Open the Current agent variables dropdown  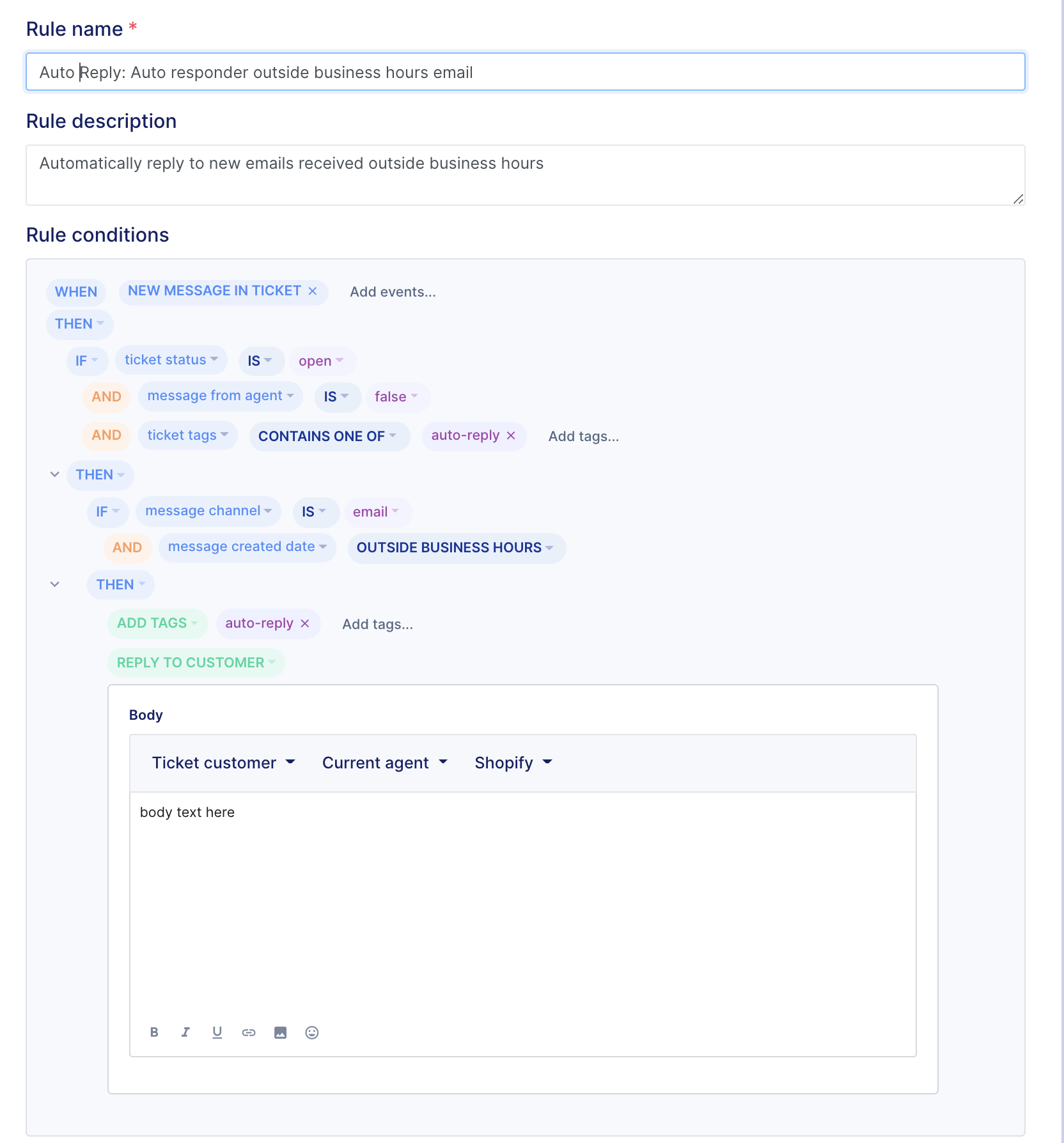click(384, 763)
